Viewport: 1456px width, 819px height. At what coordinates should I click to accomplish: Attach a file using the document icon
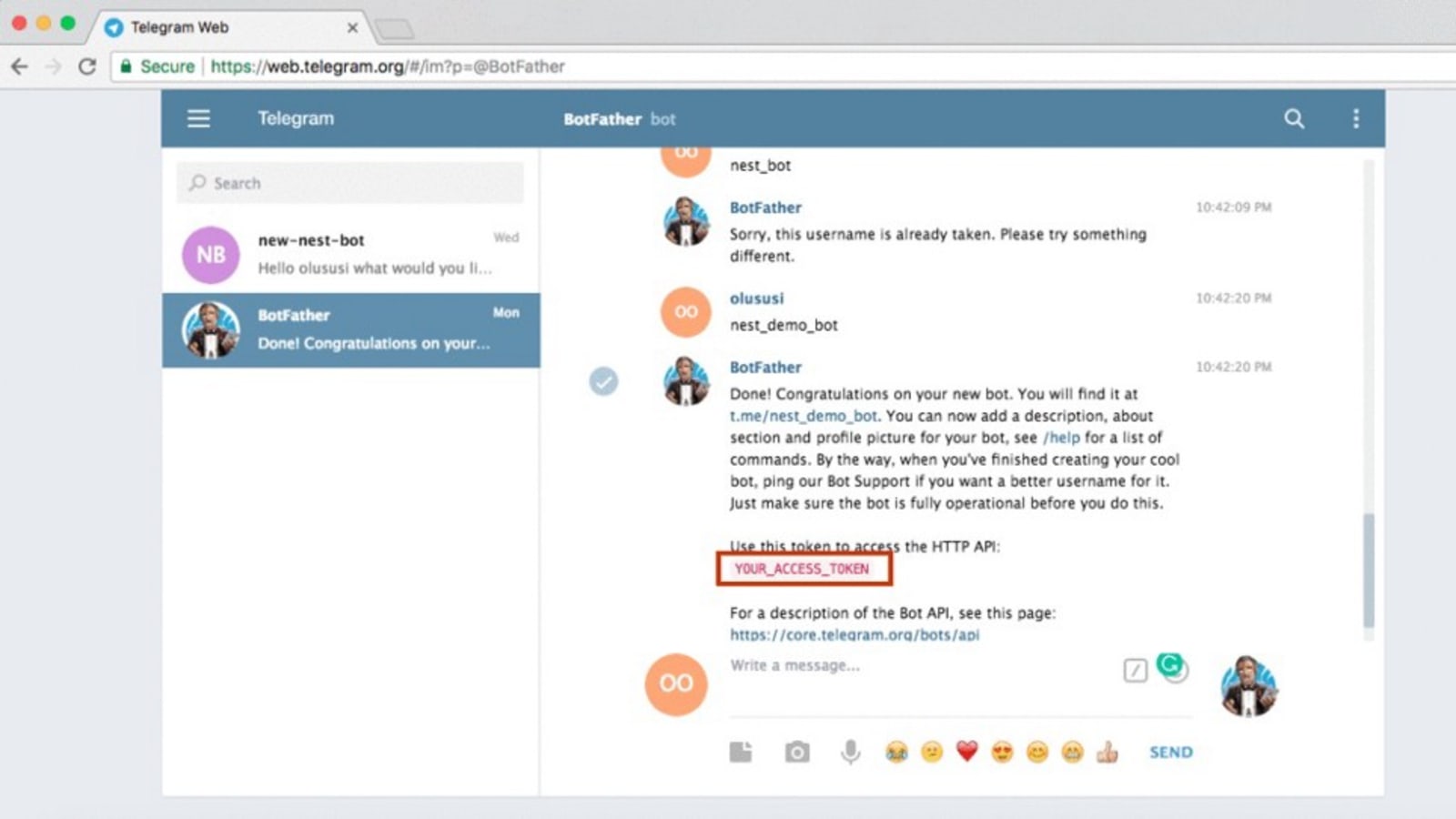click(x=741, y=752)
